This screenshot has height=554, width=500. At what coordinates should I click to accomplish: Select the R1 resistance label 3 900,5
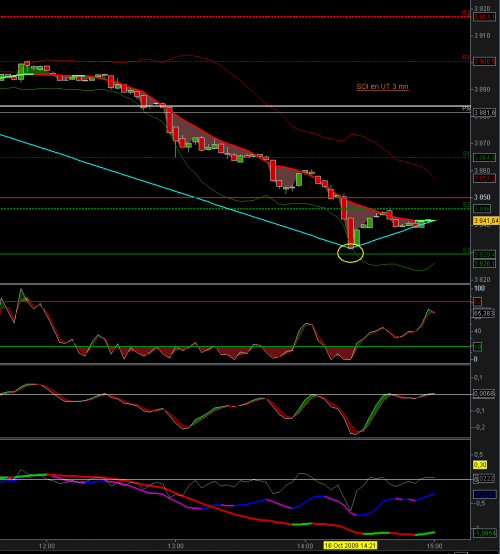[x=484, y=62]
